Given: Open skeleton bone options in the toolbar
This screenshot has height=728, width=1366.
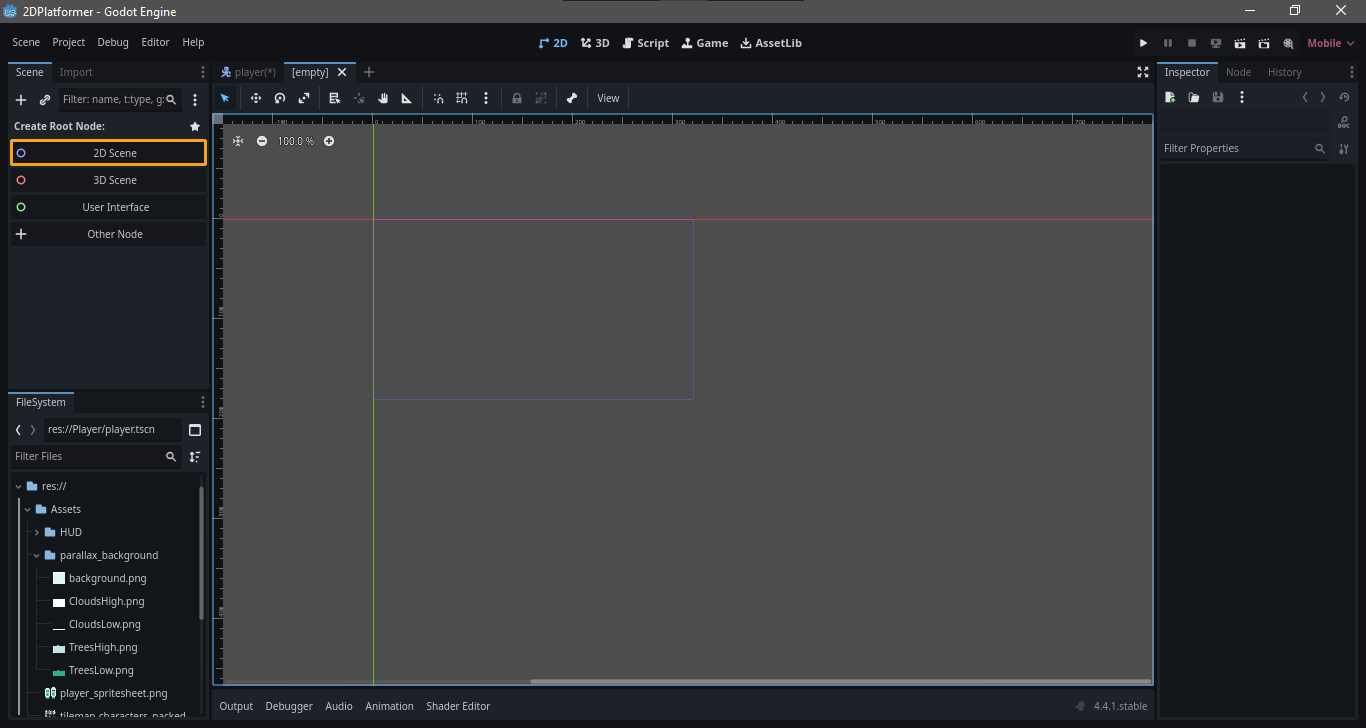Looking at the screenshot, I should point(572,98).
